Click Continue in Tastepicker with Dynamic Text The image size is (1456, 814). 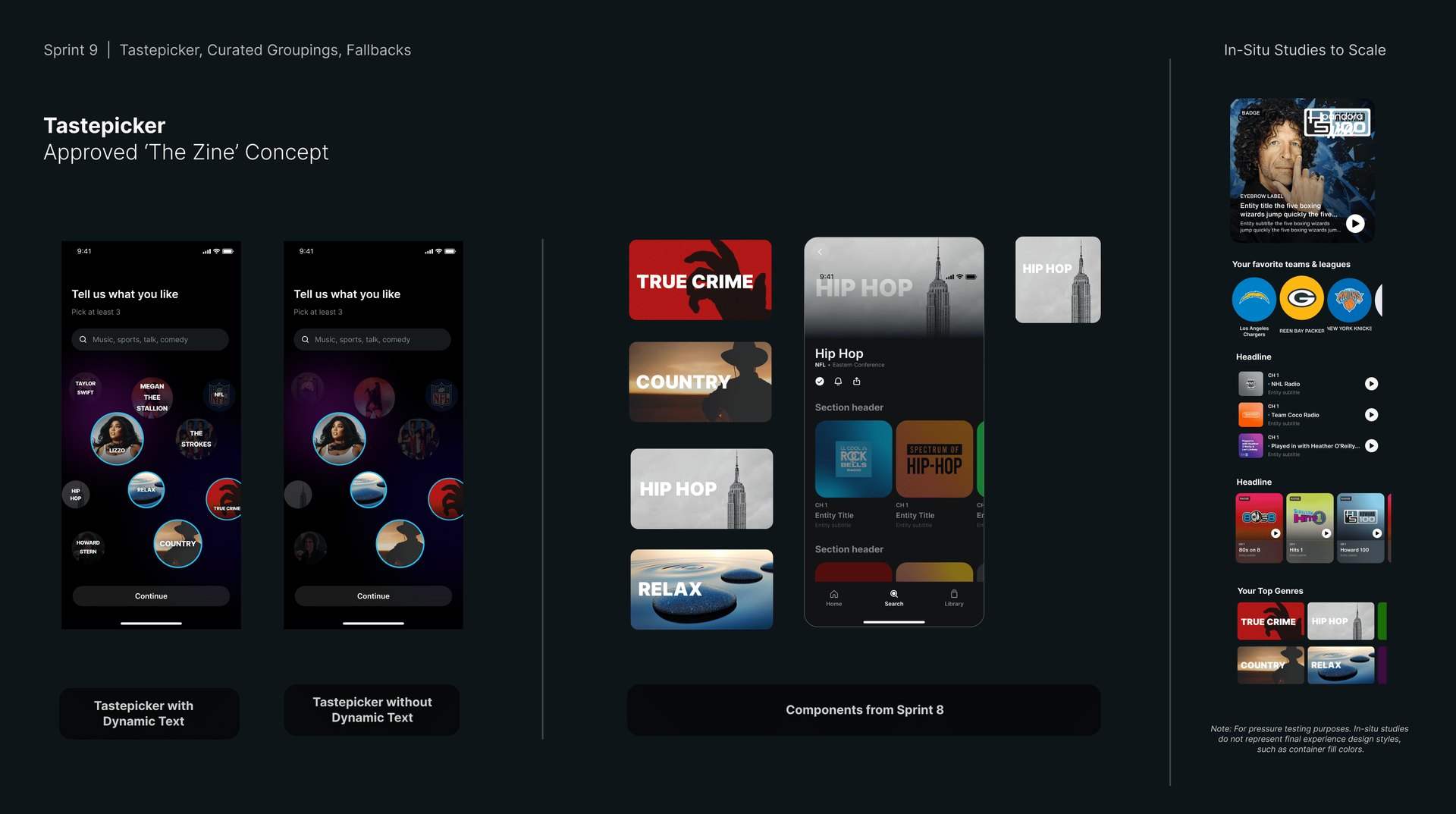click(x=151, y=596)
